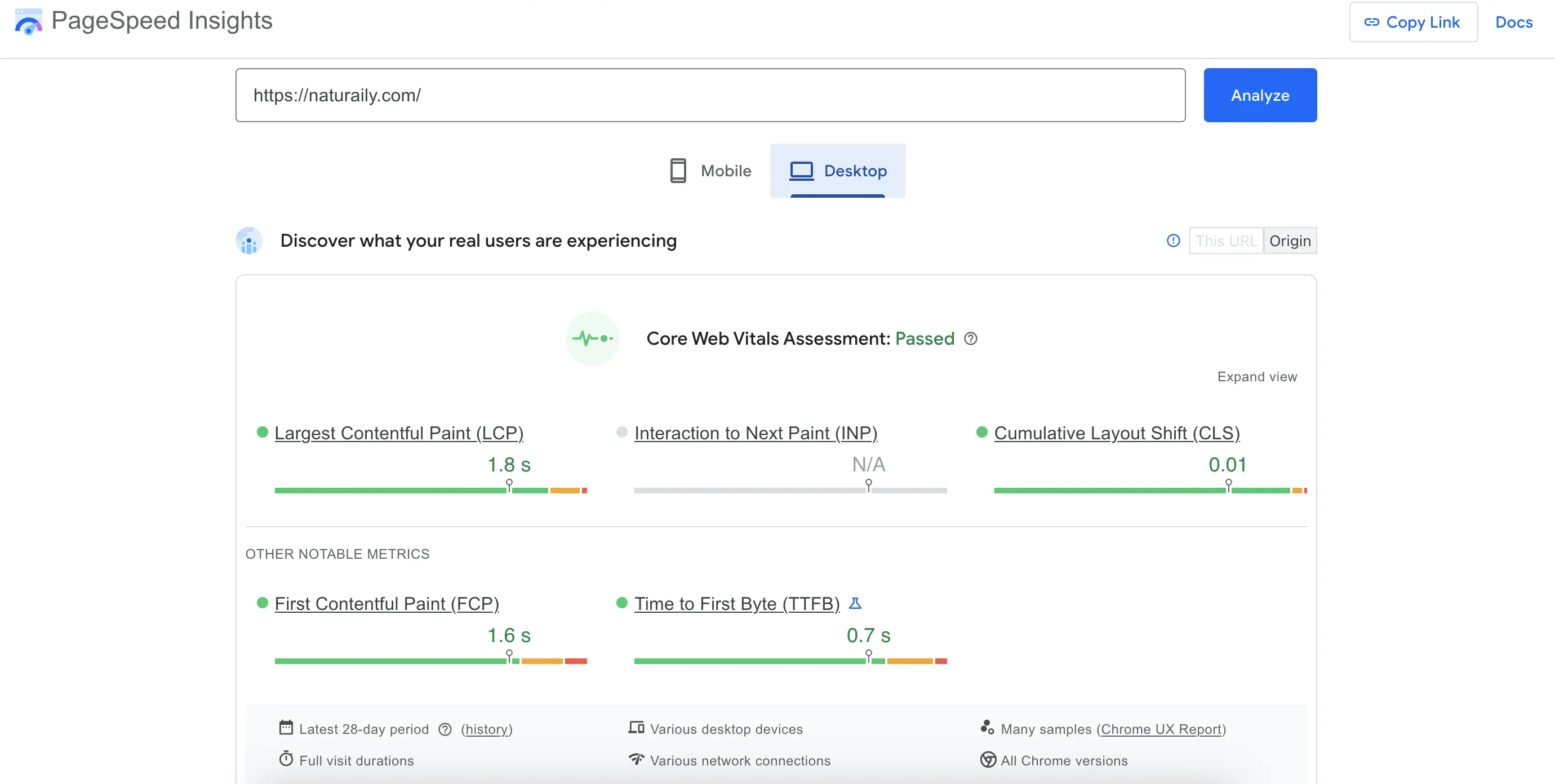Click the TTFB distribution bar
This screenshot has height=784, width=1555.
[790, 661]
